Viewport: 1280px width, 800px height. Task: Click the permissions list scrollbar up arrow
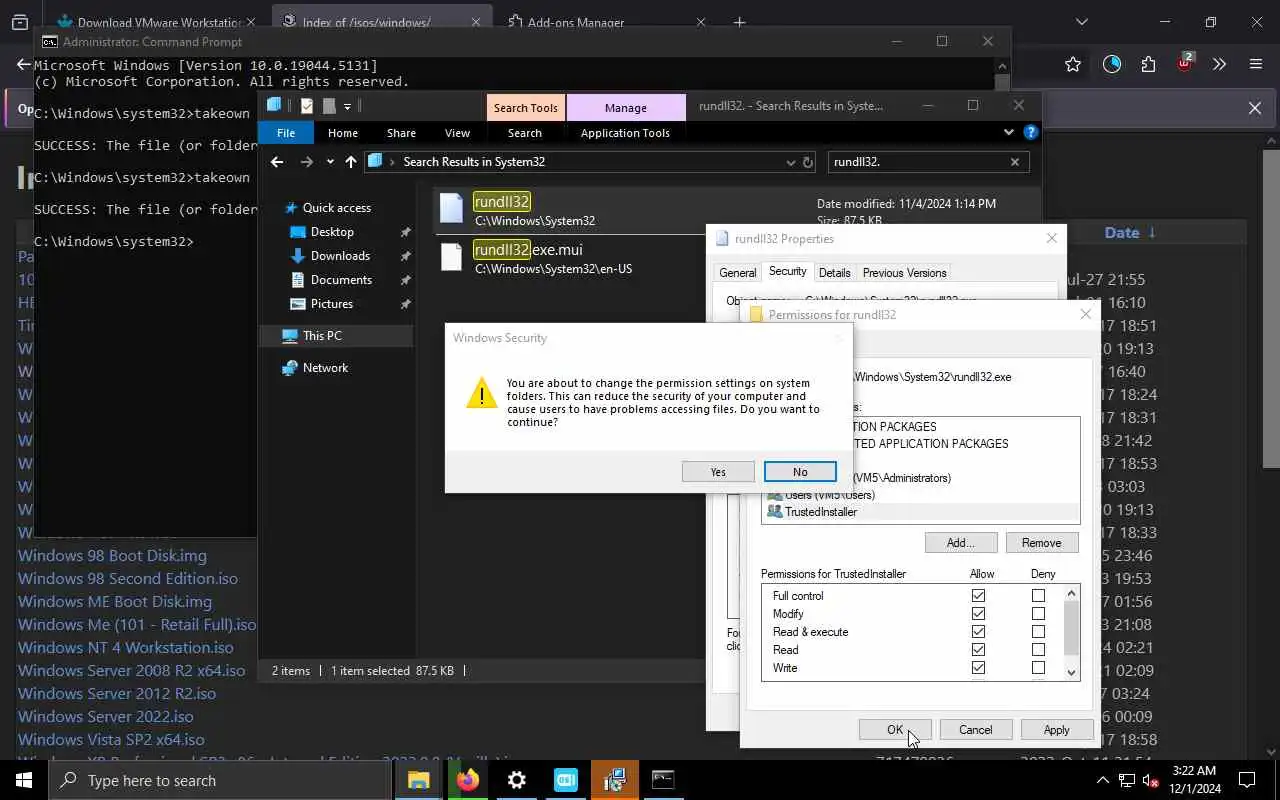tap(1072, 593)
